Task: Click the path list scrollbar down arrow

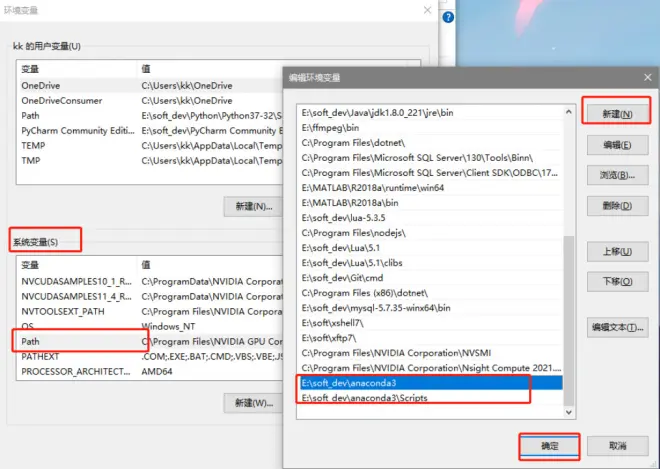Action: (x=569, y=412)
